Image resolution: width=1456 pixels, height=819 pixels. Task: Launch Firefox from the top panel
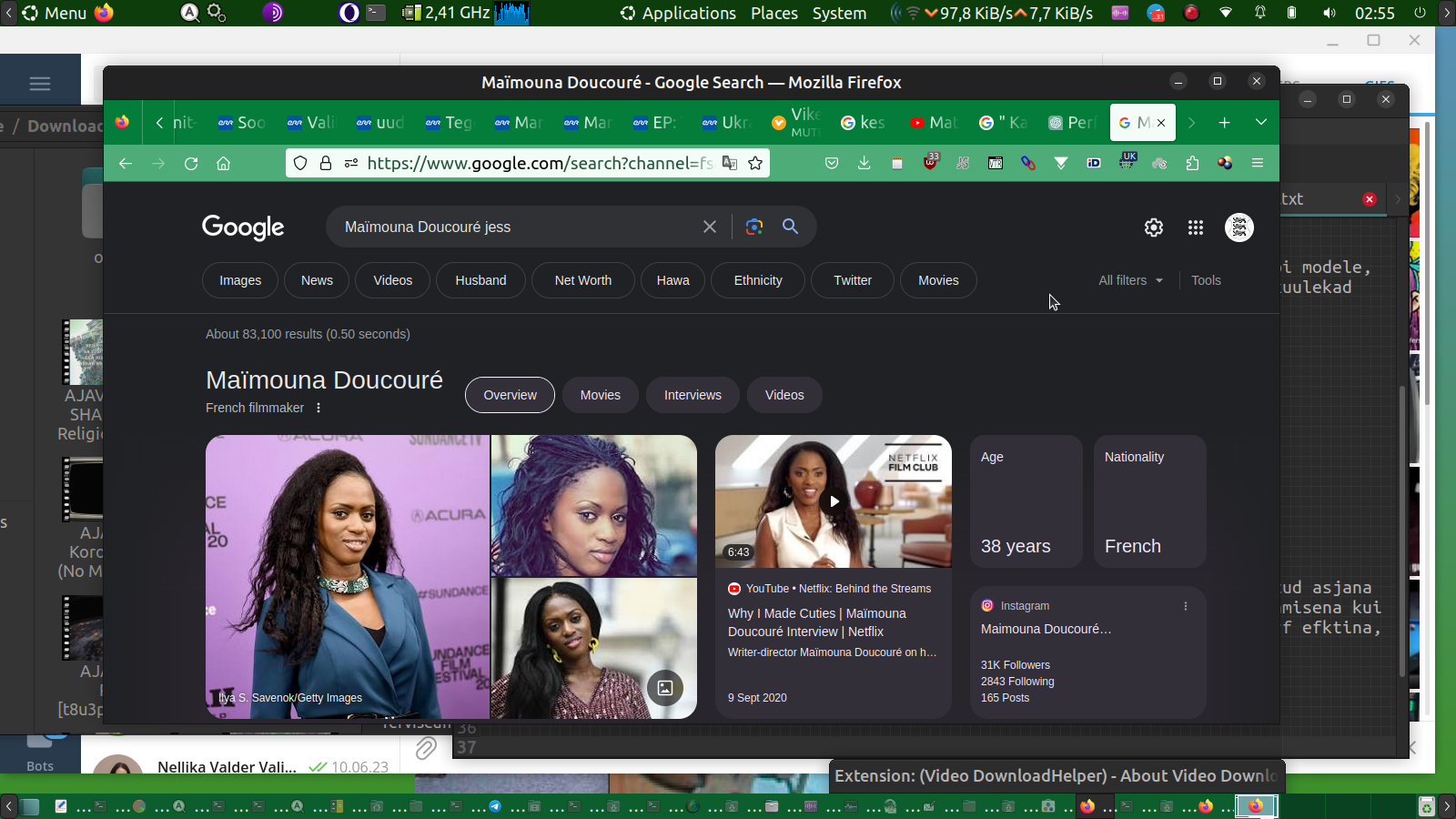[105, 13]
